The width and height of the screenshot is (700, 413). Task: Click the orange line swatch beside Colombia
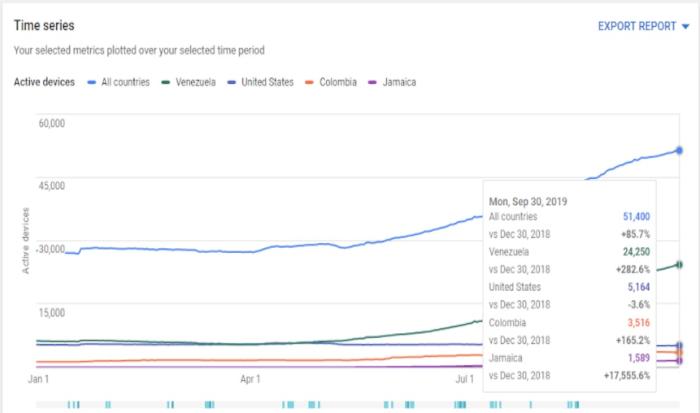coord(310,82)
